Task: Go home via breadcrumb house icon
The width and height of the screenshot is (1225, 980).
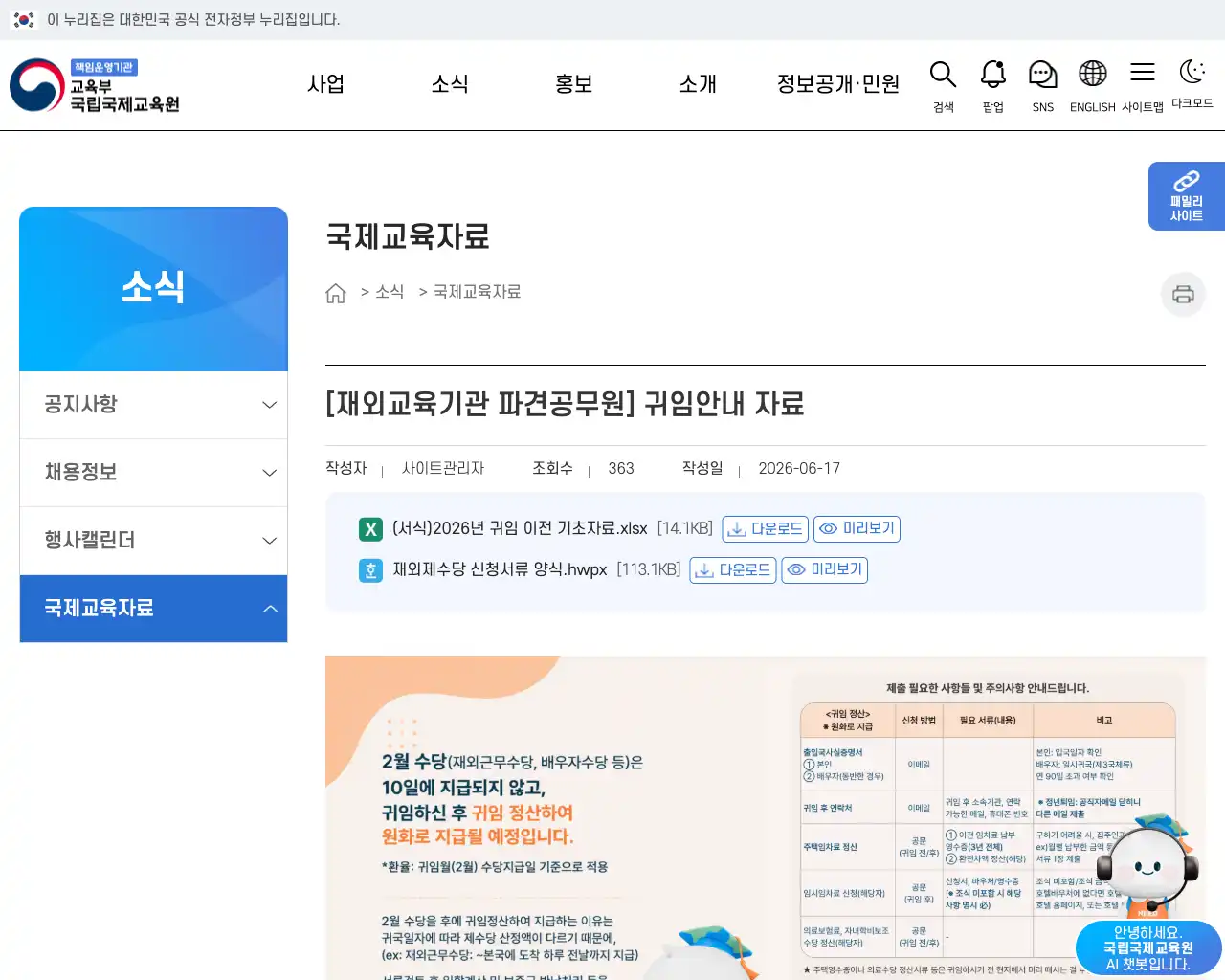Action: [x=336, y=293]
